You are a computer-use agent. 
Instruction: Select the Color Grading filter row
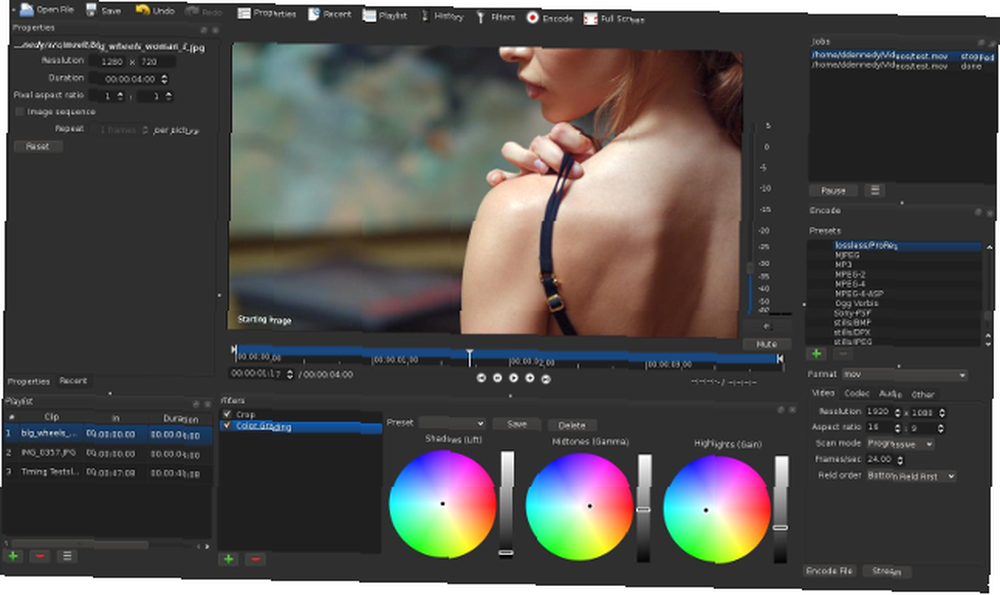click(x=301, y=426)
